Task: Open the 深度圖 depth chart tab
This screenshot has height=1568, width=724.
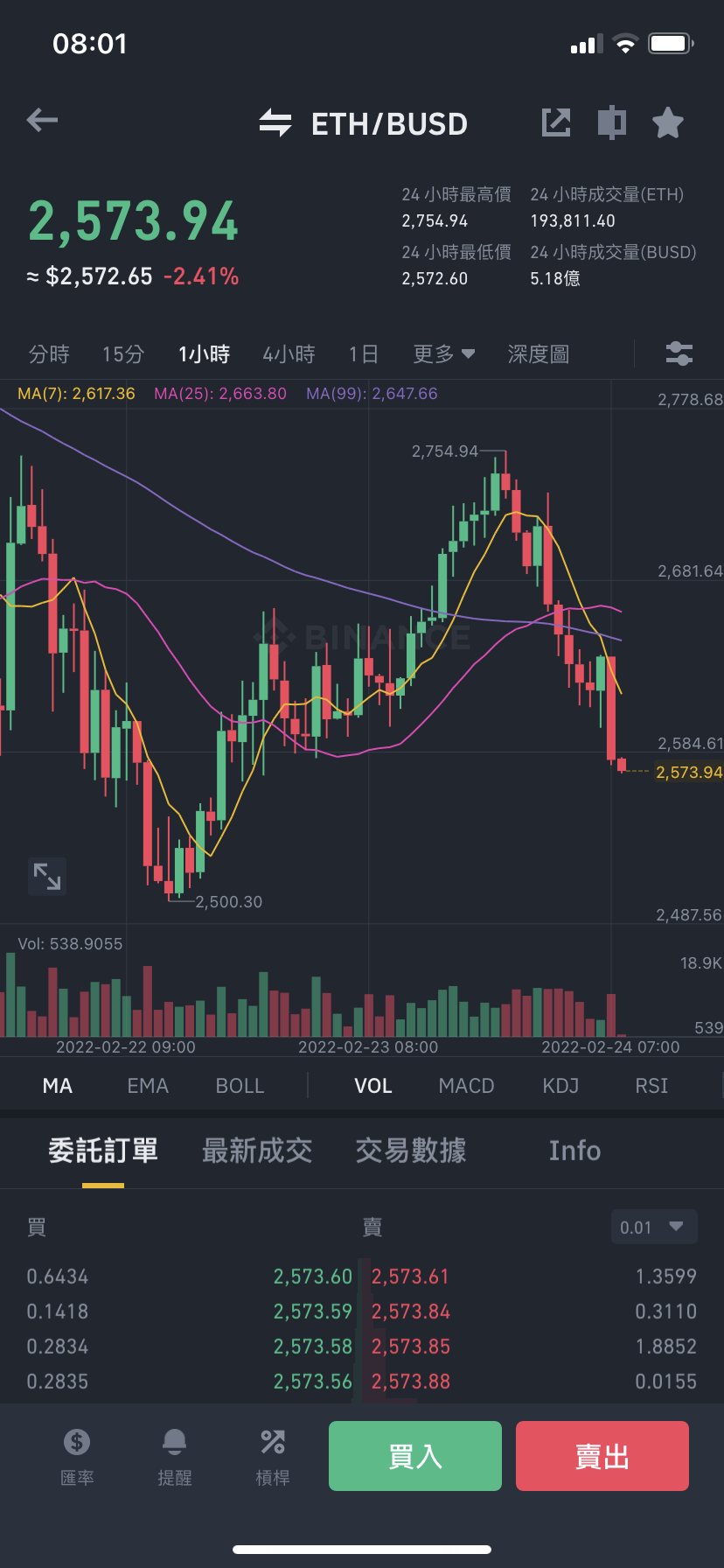Action: pyautogui.click(x=539, y=354)
